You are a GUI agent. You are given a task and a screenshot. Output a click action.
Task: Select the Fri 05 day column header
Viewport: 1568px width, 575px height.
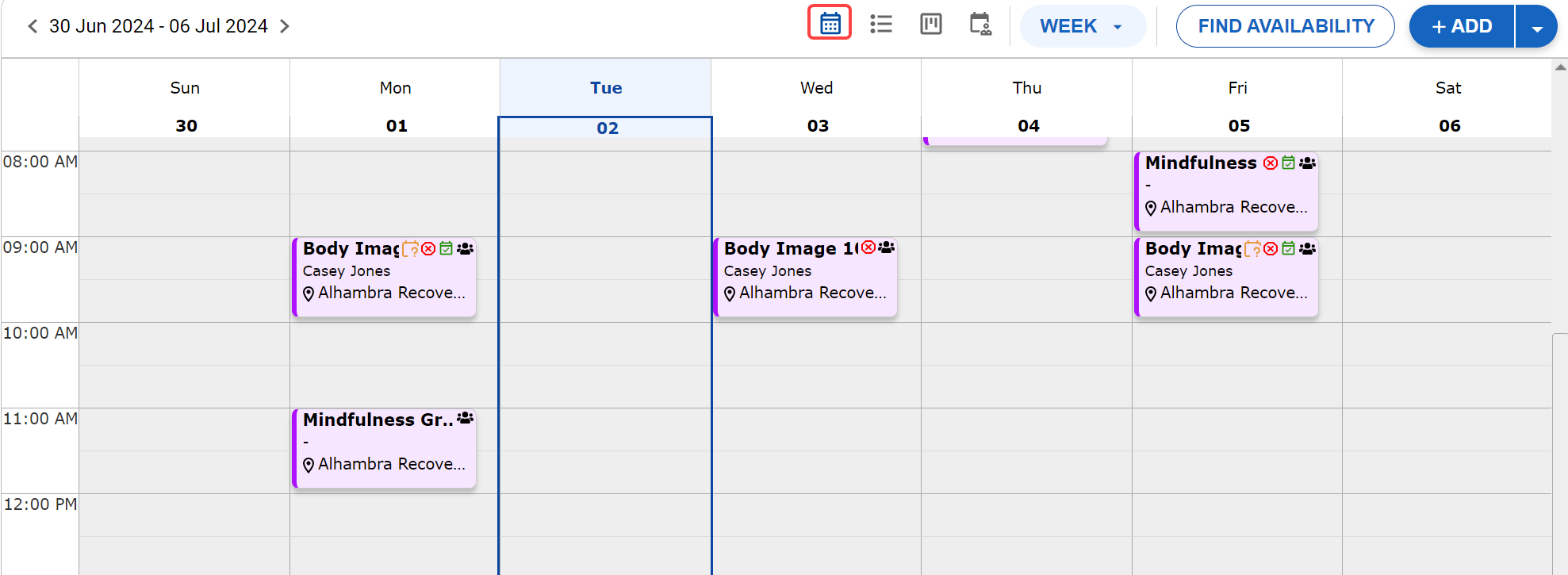(x=1237, y=107)
